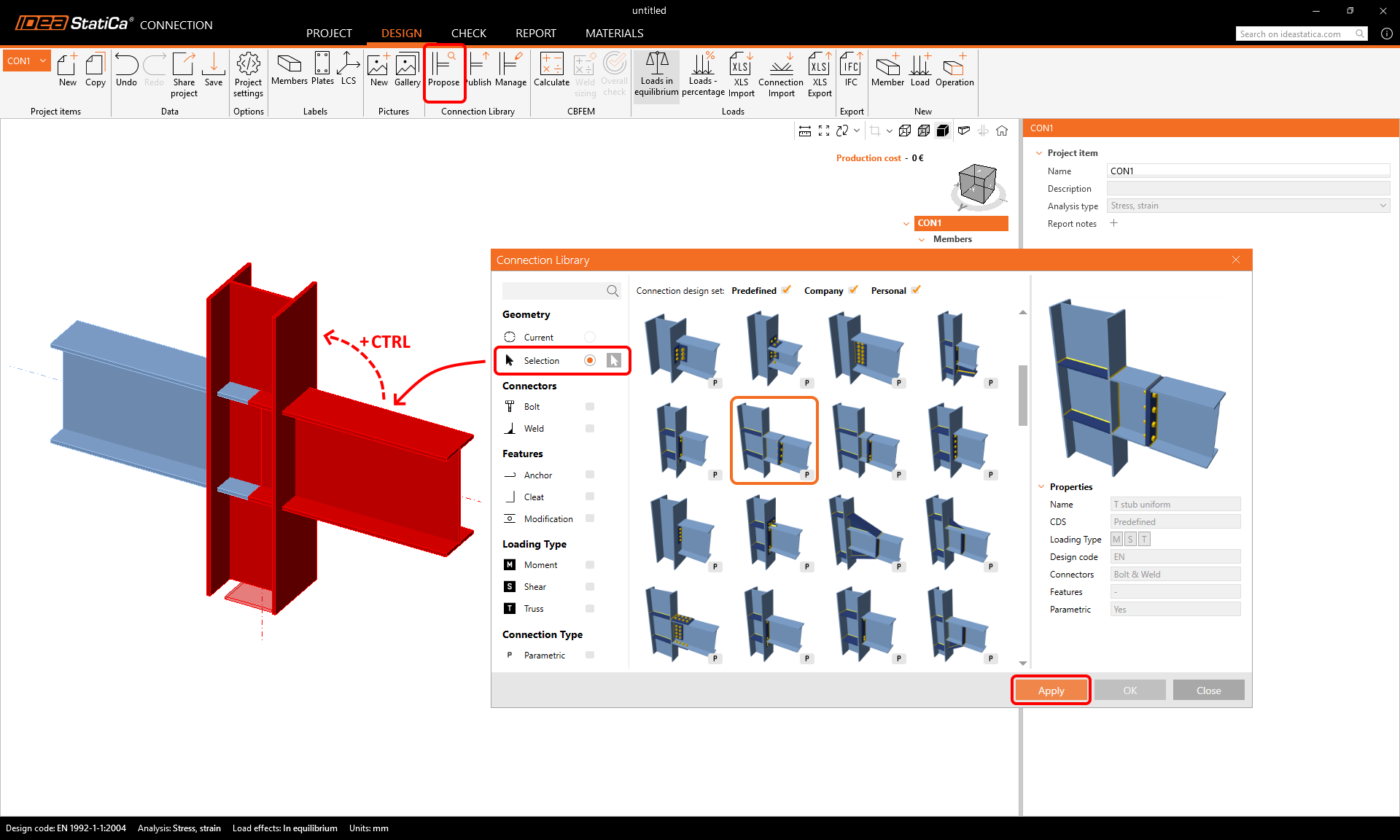Switch to the CHECK tab
The image size is (1400, 840).
(468, 34)
